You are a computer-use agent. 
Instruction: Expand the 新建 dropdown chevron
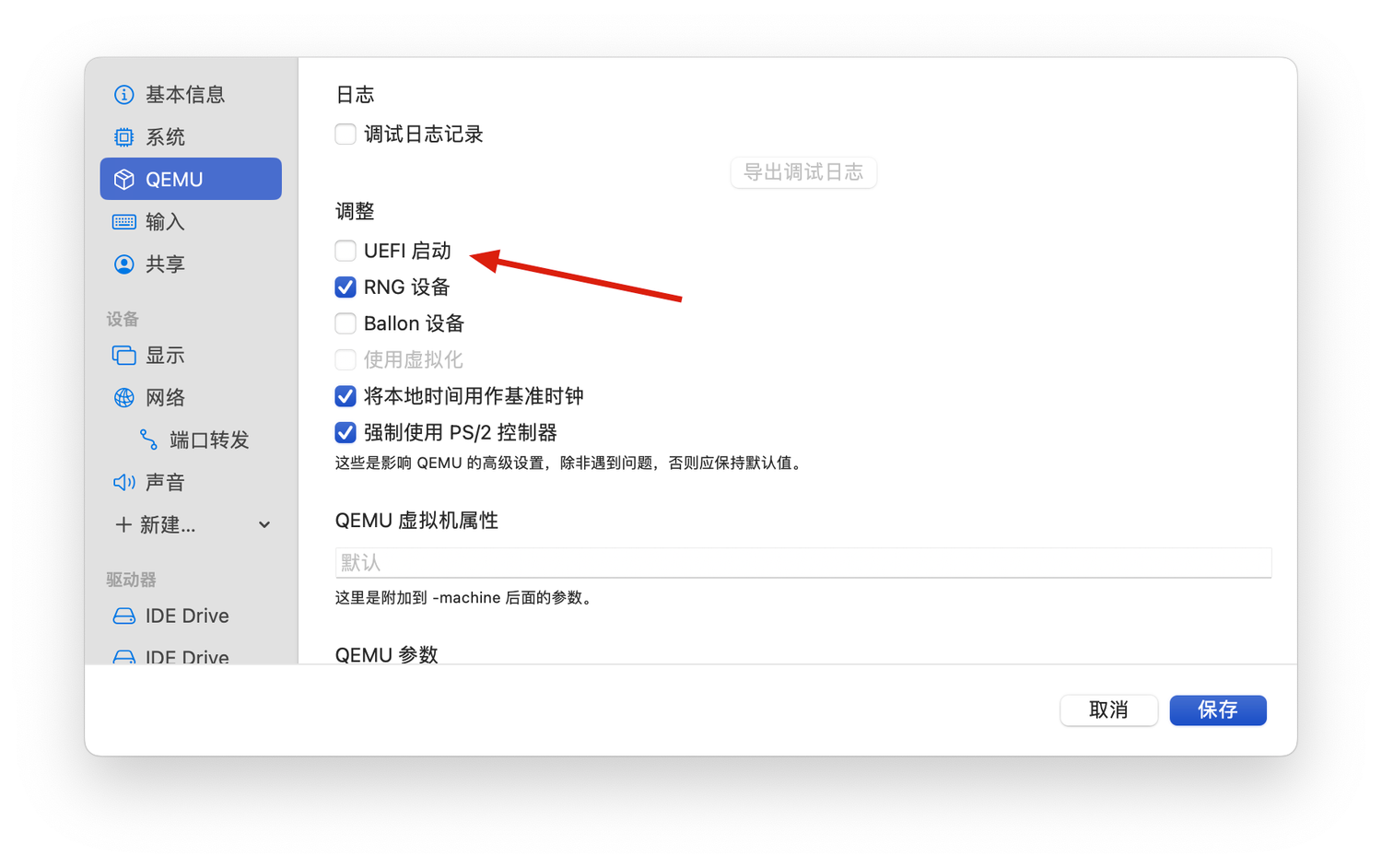point(264,525)
